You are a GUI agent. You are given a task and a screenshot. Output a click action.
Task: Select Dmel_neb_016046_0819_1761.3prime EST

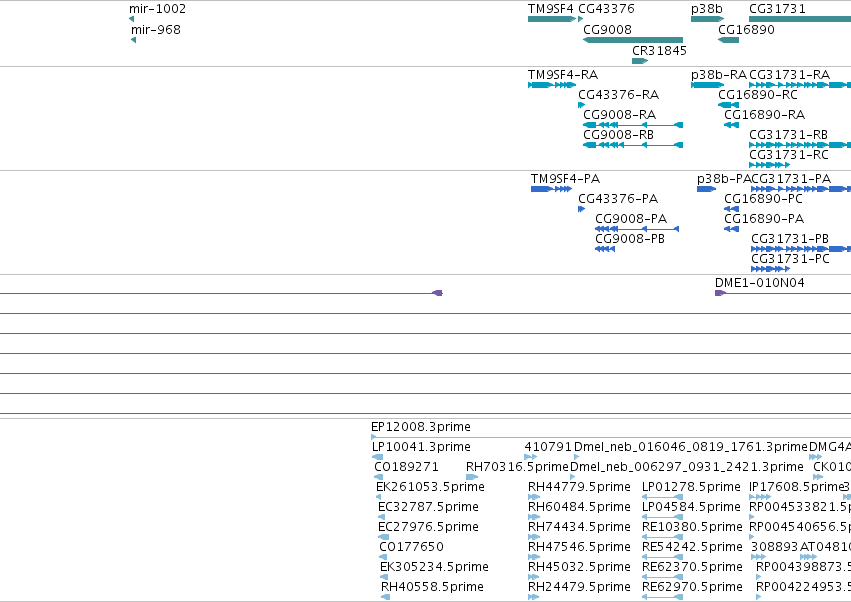click(x=577, y=457)
